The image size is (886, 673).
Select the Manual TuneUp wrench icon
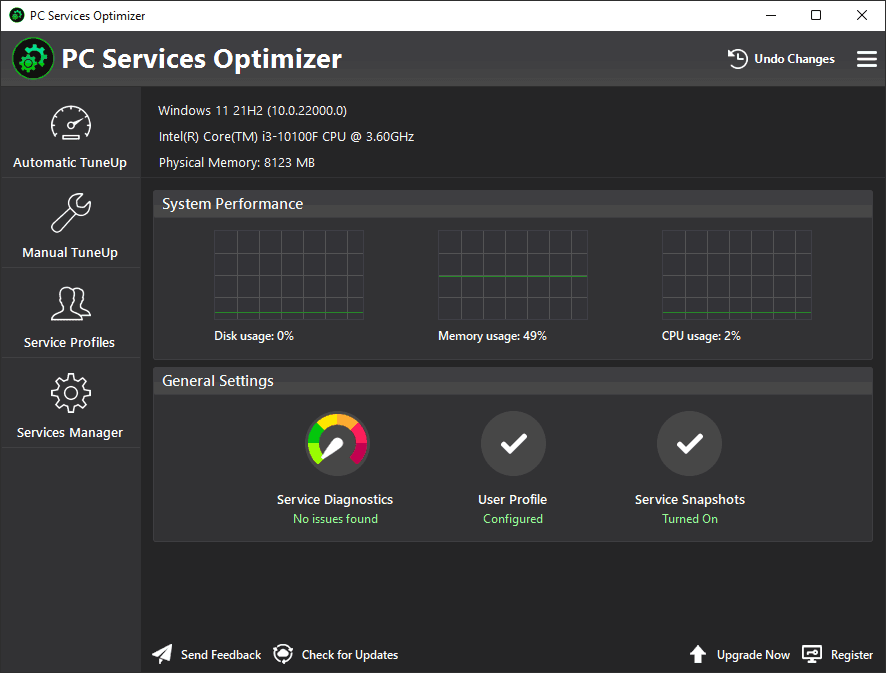click(71, 212)
